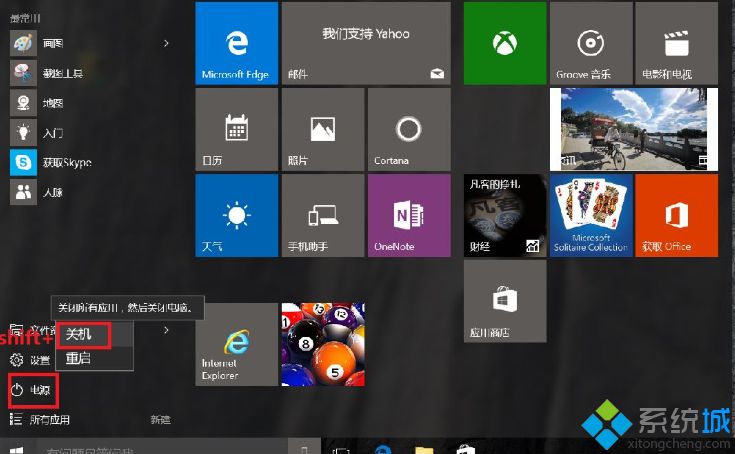Open the Store (应用商店) tile

(x=505, y=301)
